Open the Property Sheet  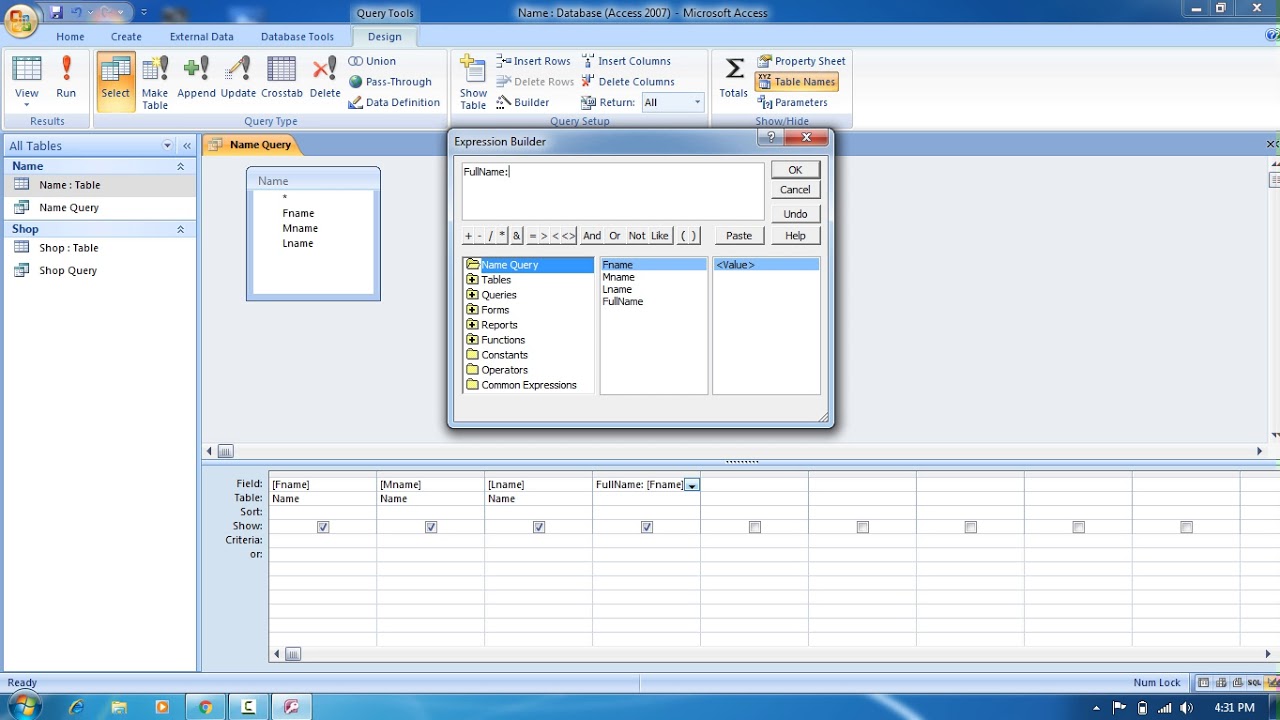point(801,61)
